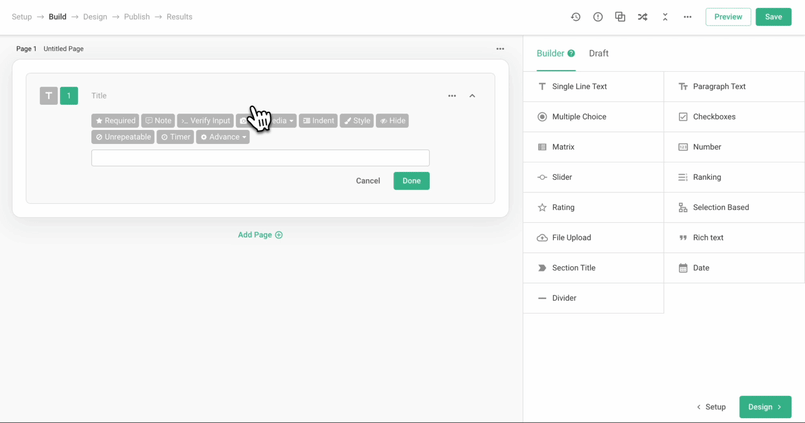Screen dimensions: 805x423
Task: Expand the Advance dropdown
Action: pyautogui.click(x=223, y=137)
